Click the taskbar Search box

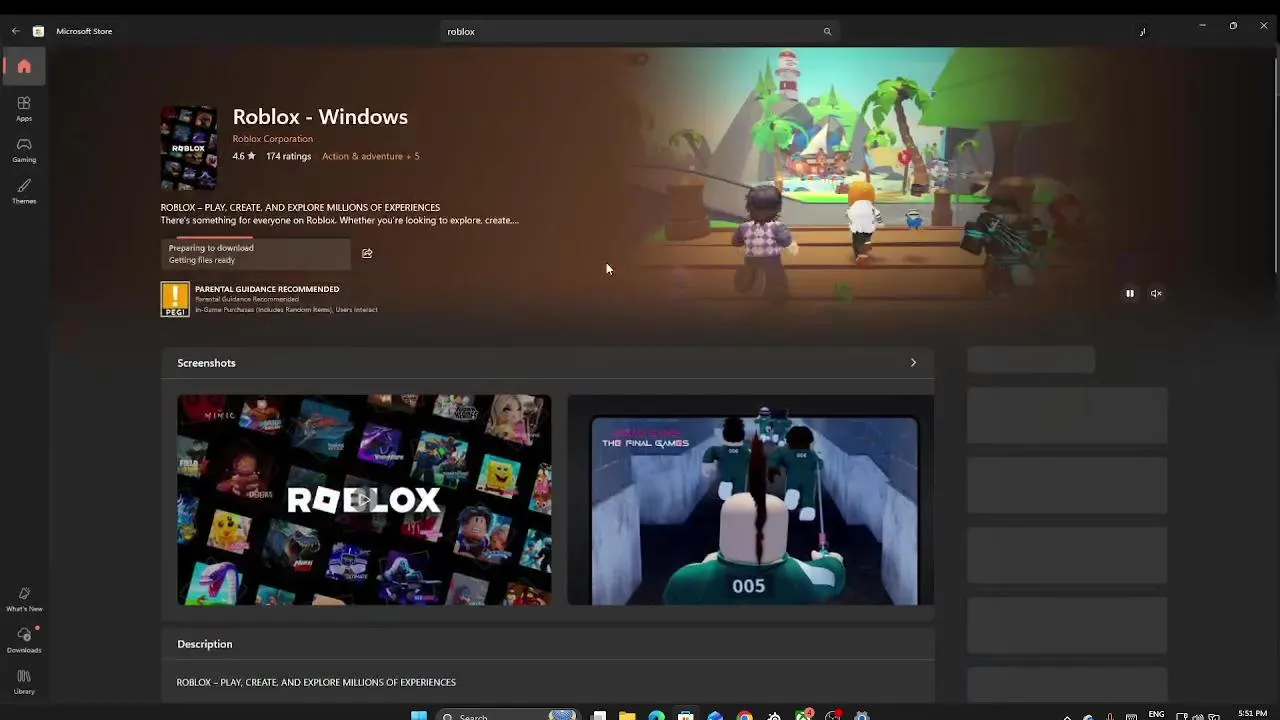pos(510,715)
